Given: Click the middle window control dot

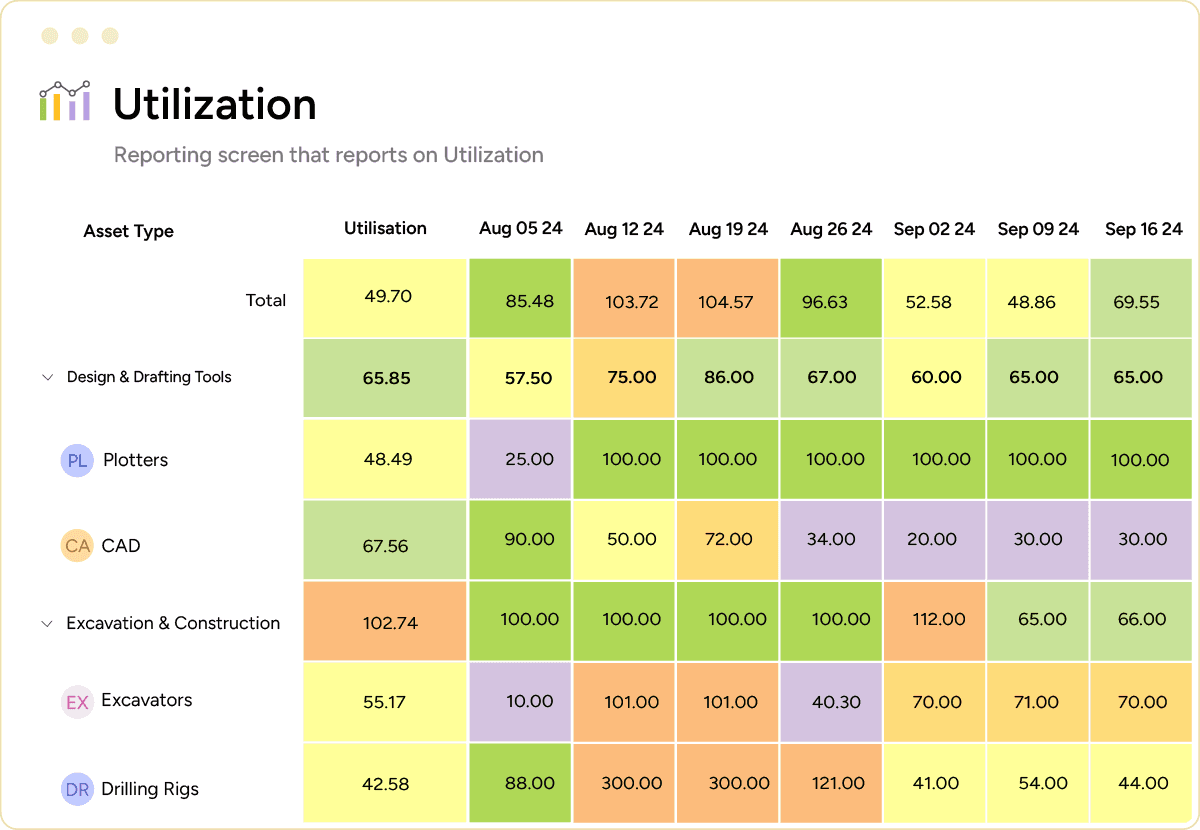Looking at the screenshot, I should pyautogui.click(x=78, y=35).
